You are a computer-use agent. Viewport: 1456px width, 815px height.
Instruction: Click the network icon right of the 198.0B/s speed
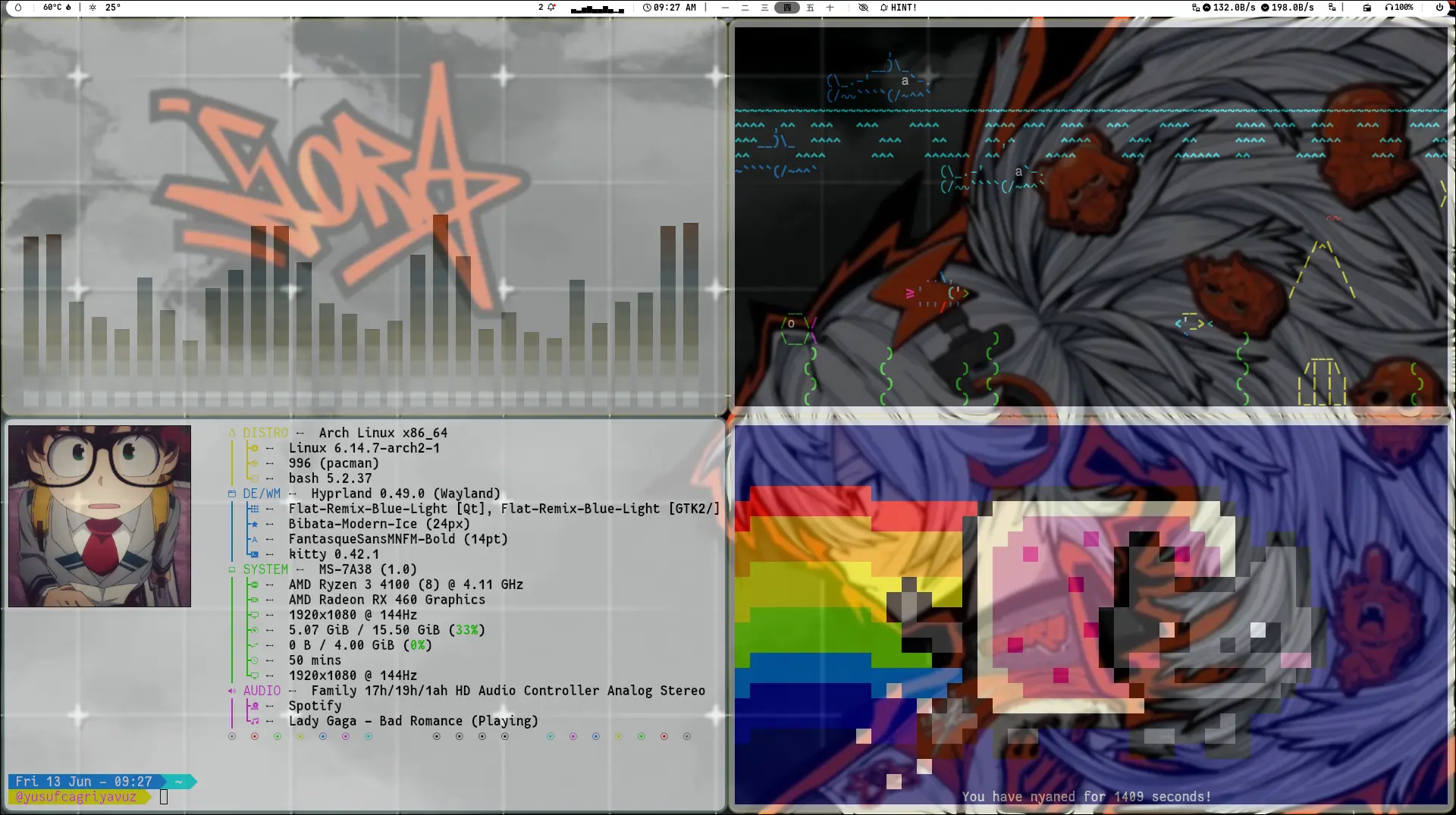pyautogui.click(x=1332, y=8)
